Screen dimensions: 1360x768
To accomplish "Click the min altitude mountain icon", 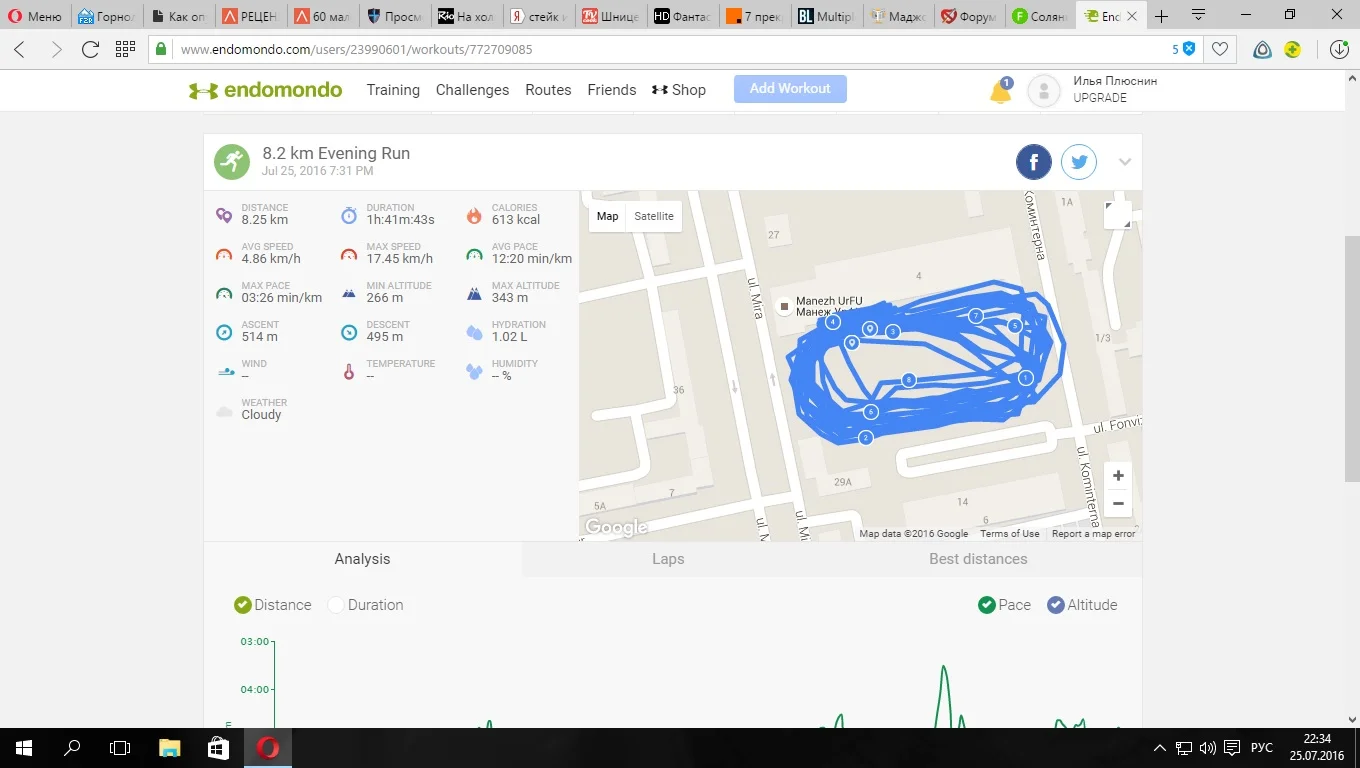I will 349,293.
